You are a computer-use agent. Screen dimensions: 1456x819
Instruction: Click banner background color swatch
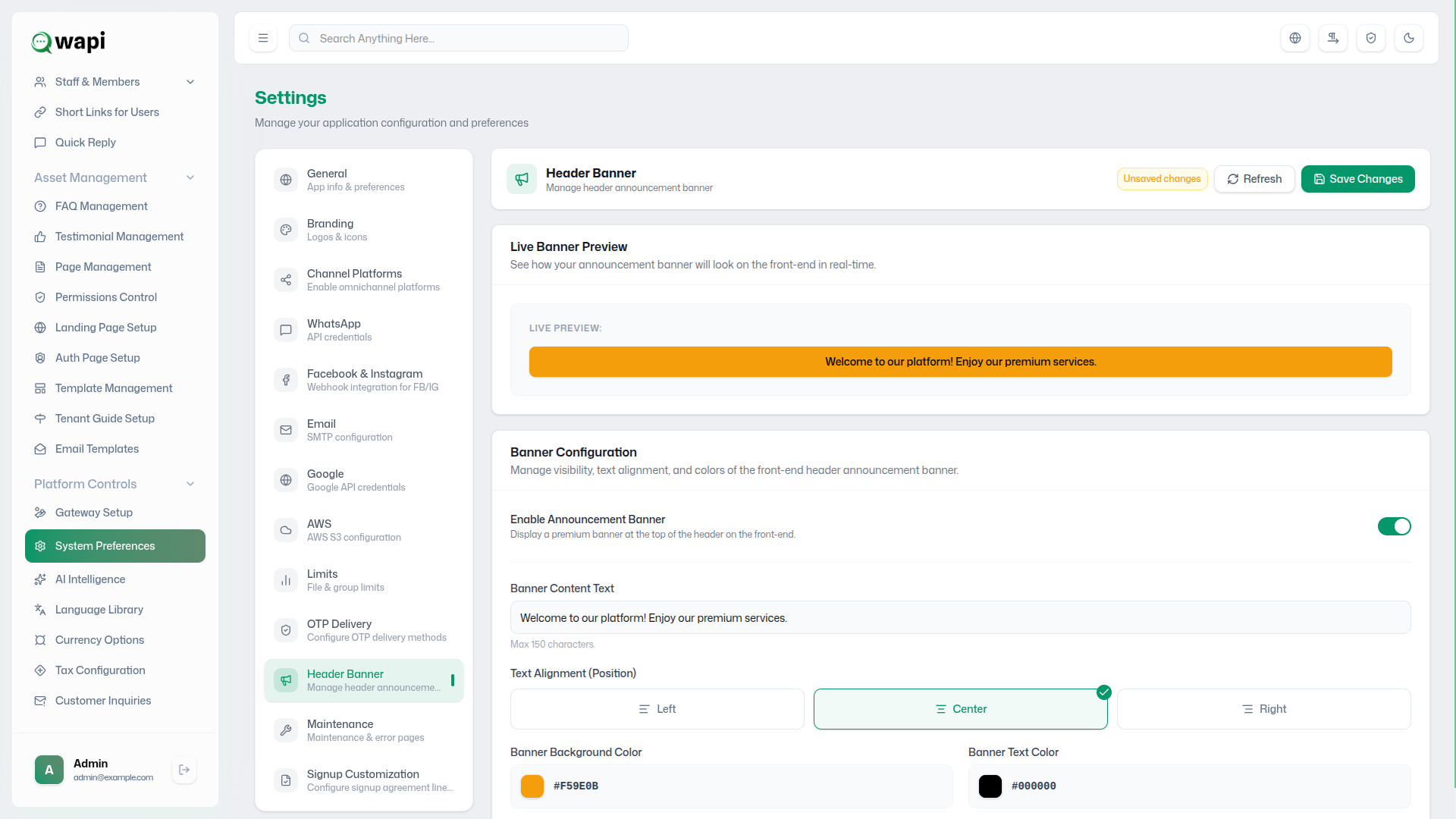(x=532, y=786)
